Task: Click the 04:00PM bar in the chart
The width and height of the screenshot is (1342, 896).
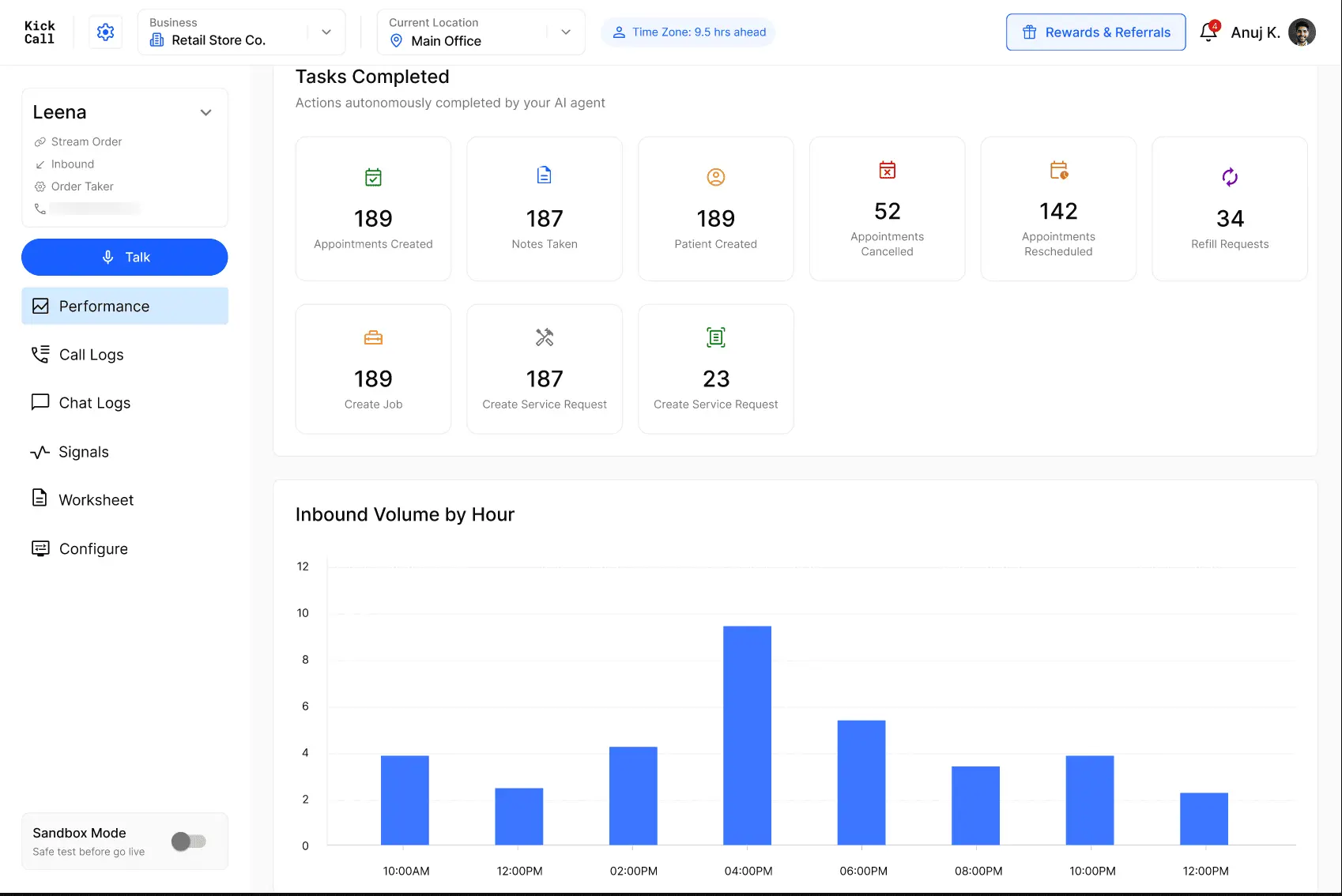Action: 747,736
